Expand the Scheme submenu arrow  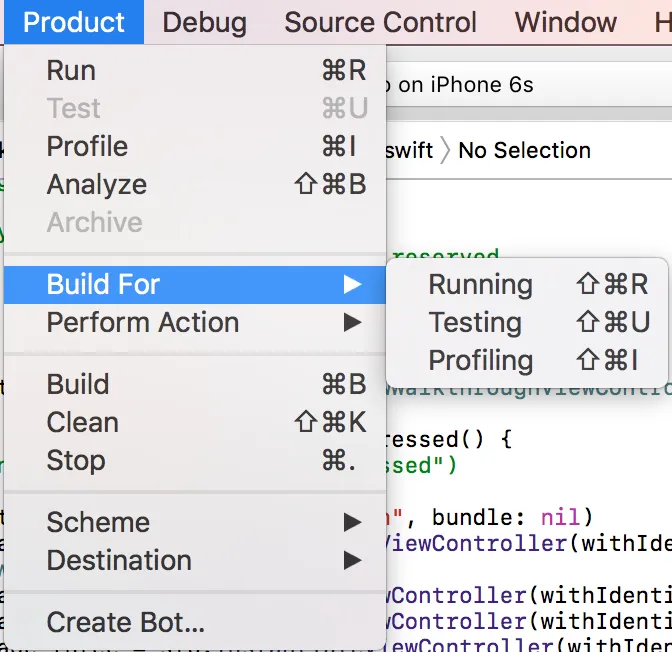click(x=352, y=523)
